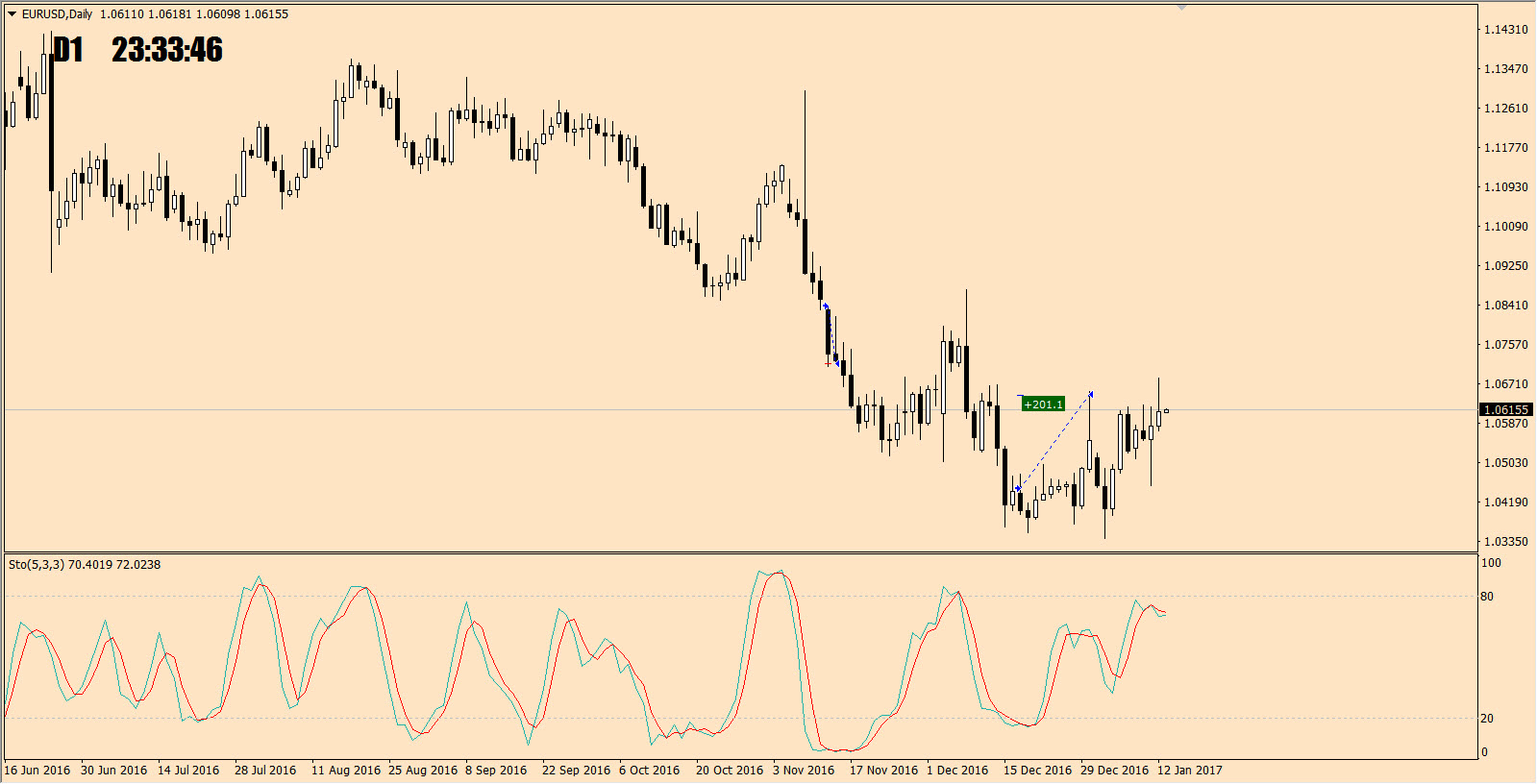
Task: Click the 1.14310 price axis label
Action: click(1506, 30)
